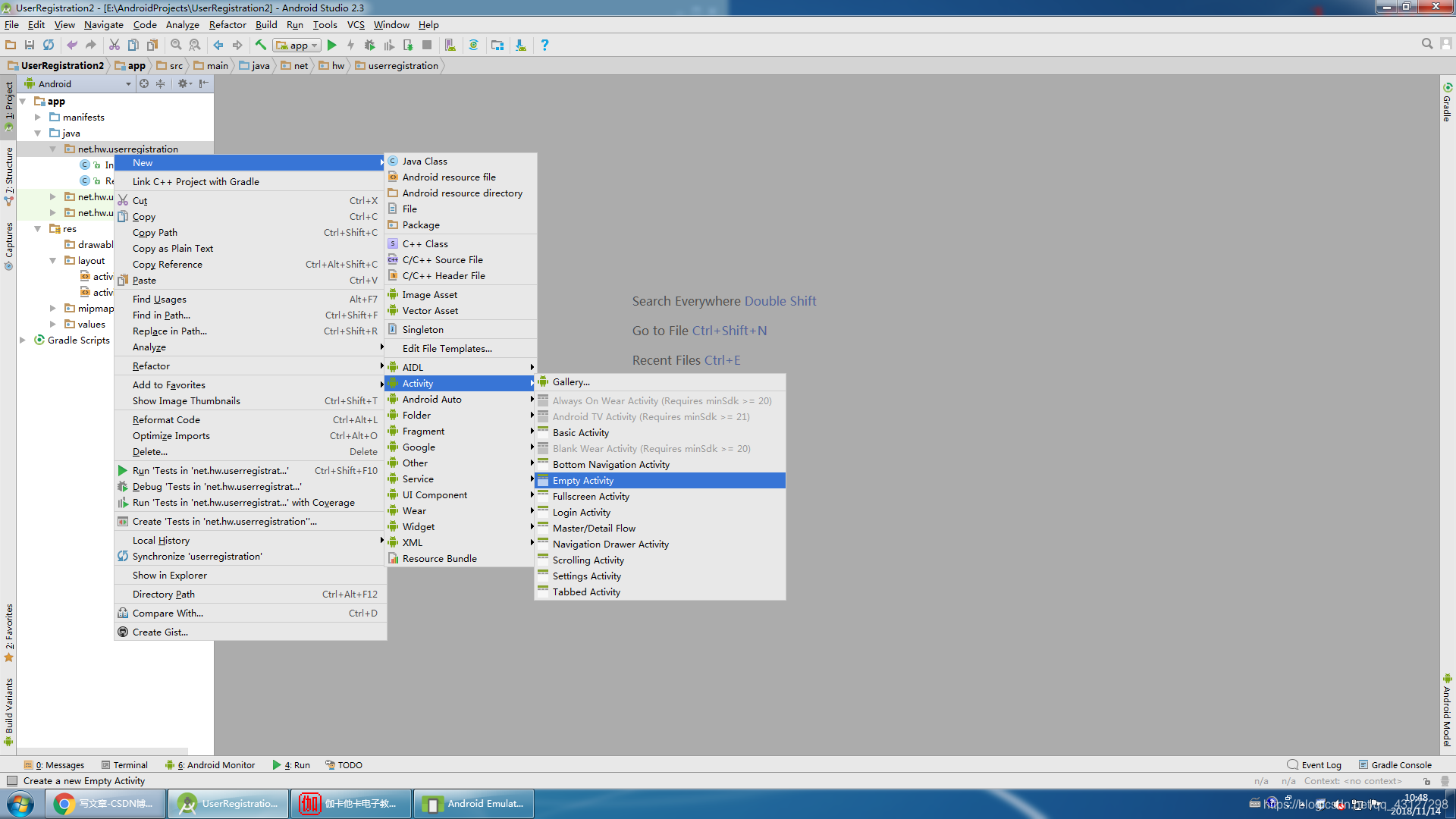Collapse the layout tree node

[53, 260]
